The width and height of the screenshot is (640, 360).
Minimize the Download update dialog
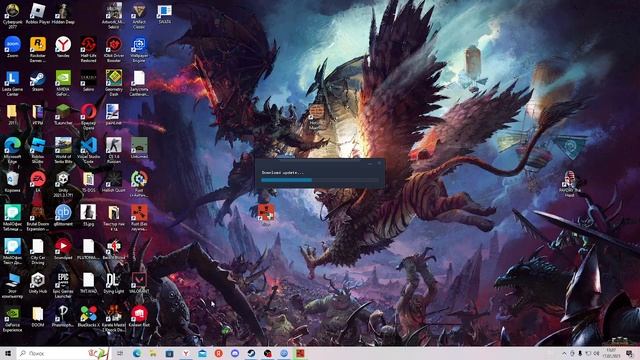pos(370,163)
